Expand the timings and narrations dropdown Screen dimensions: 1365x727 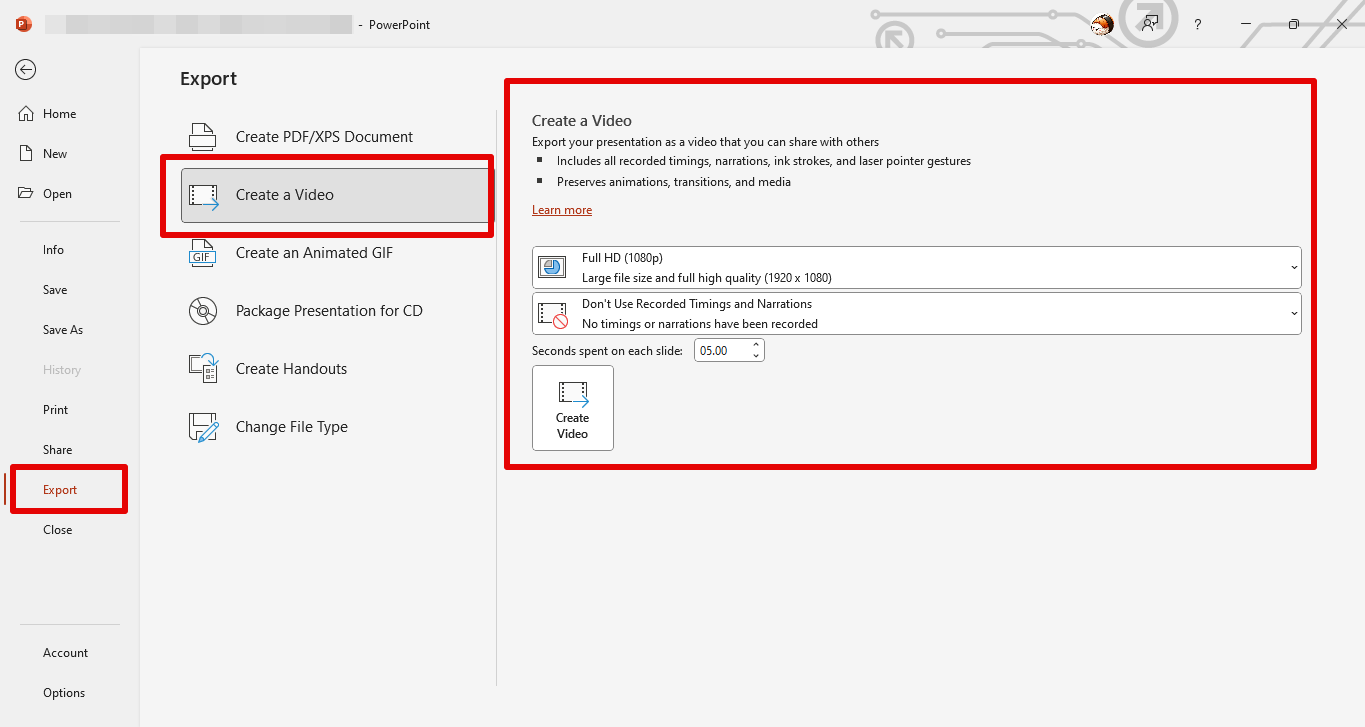(1292, 313)
